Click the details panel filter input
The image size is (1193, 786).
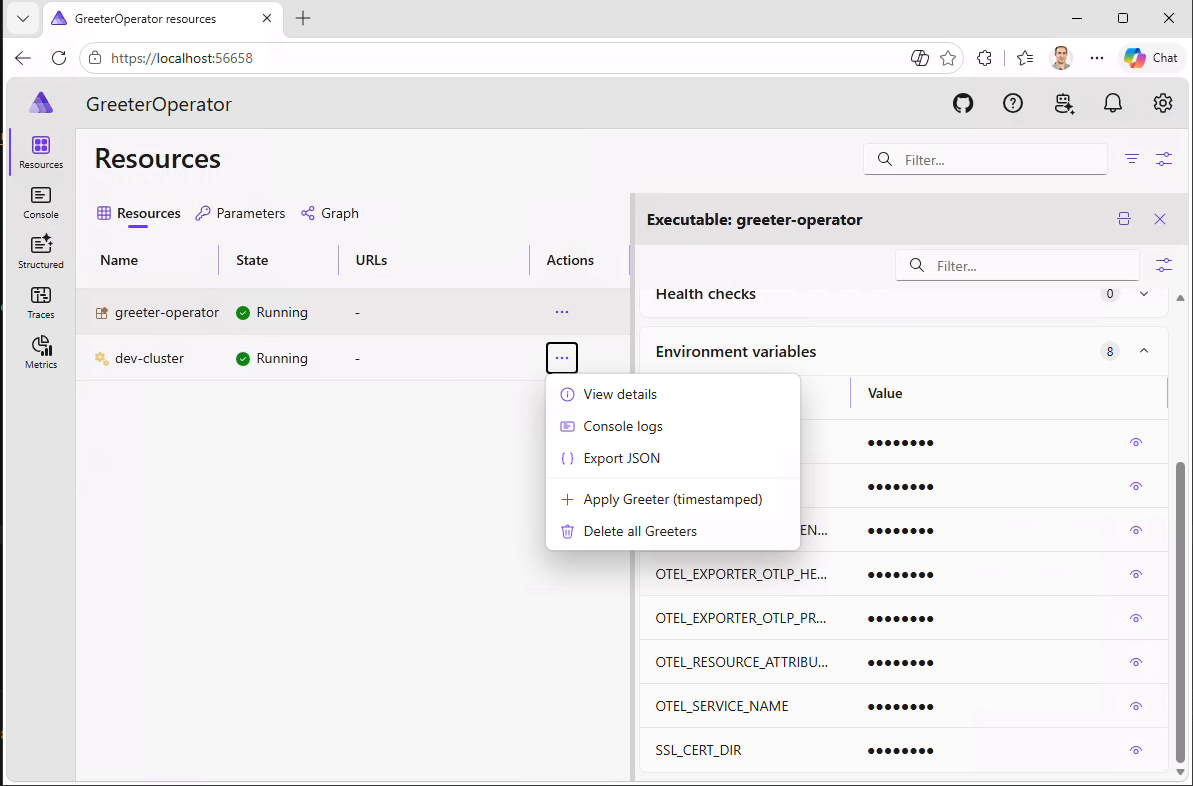[x=1017, y=265]
